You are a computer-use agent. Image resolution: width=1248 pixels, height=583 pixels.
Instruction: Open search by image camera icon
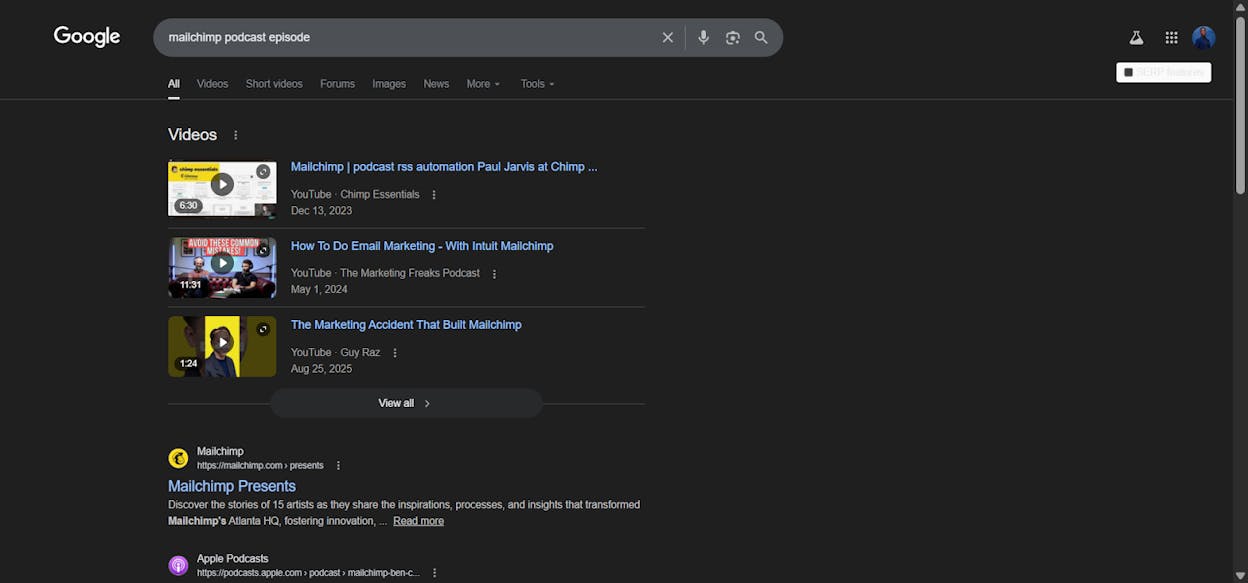733,37
